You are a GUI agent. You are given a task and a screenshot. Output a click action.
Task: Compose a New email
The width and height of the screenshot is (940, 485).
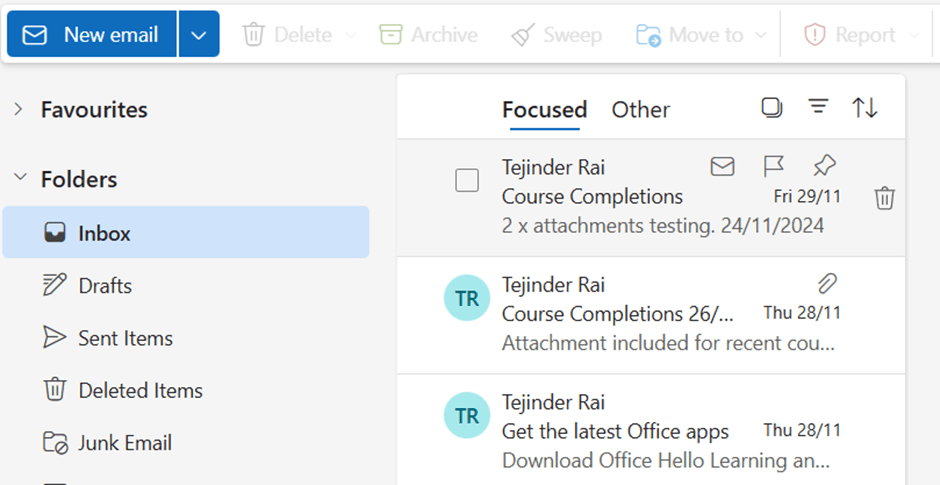point(92,35)
